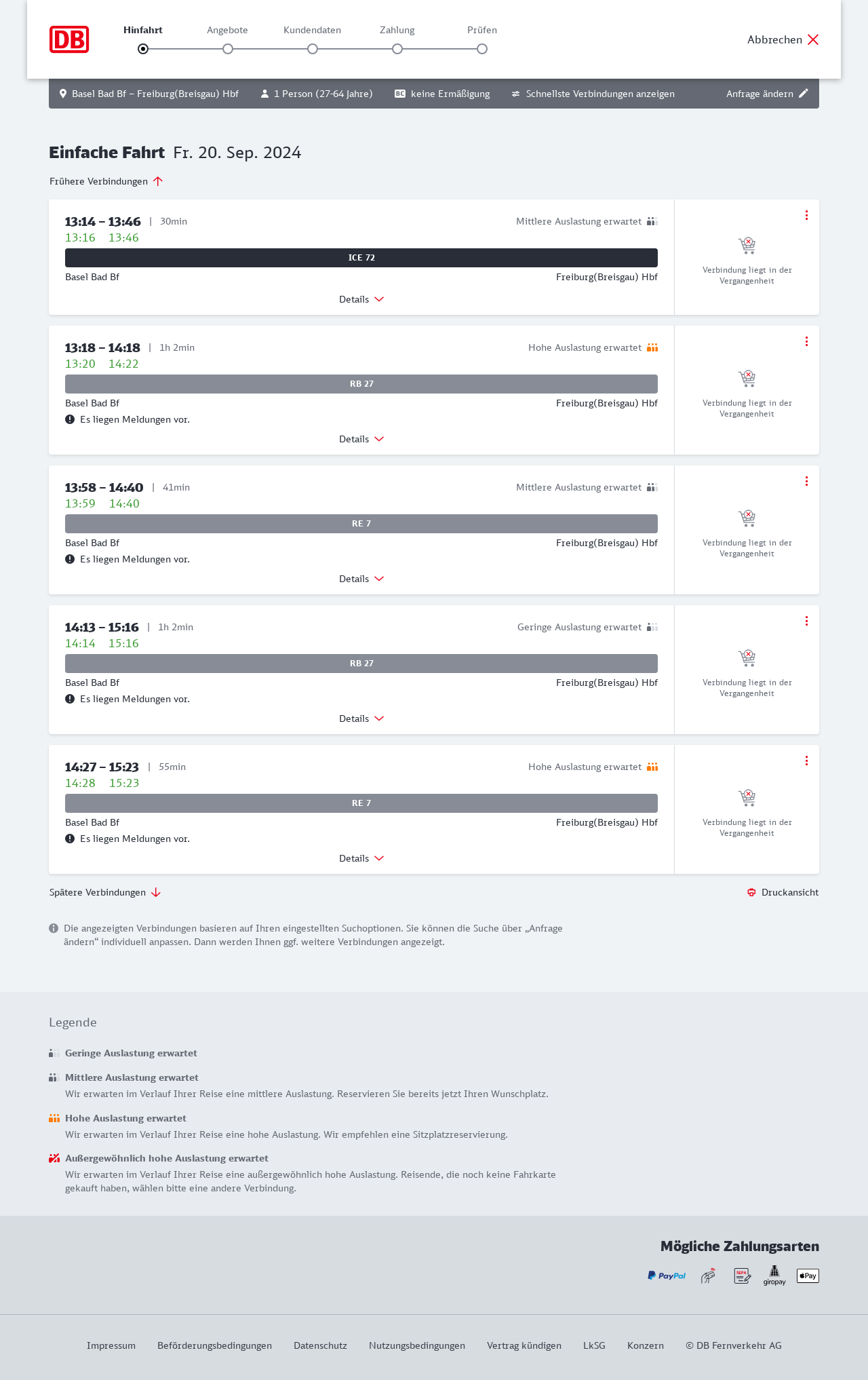Expand Details for ICE 72 connection
This screenshot has width=868, height=1380.
pos(361,299)
